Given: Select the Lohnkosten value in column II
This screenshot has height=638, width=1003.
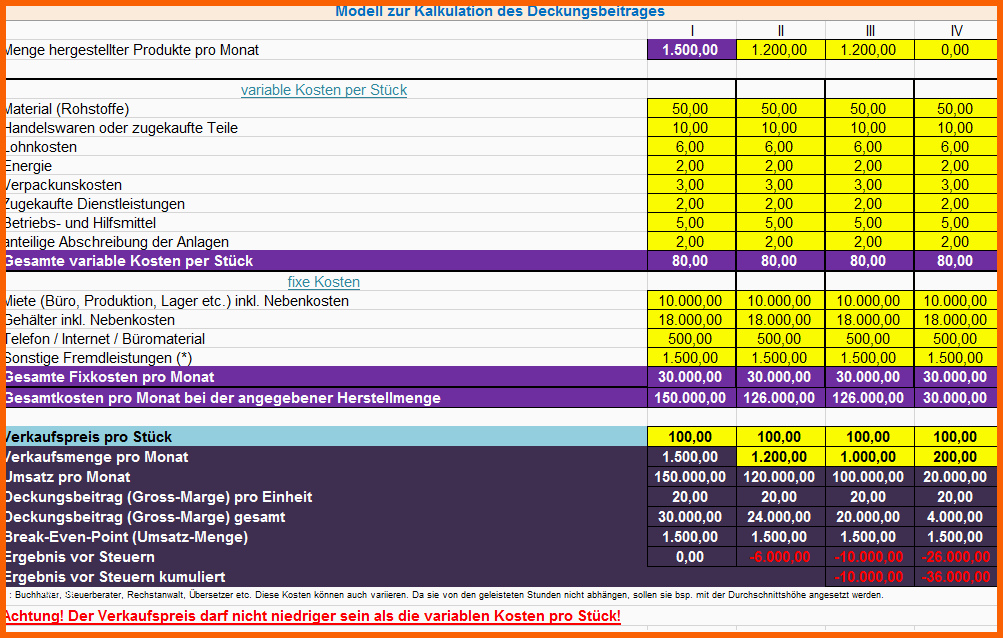Looking at the screenshot, I should click(x=780, y=147).
